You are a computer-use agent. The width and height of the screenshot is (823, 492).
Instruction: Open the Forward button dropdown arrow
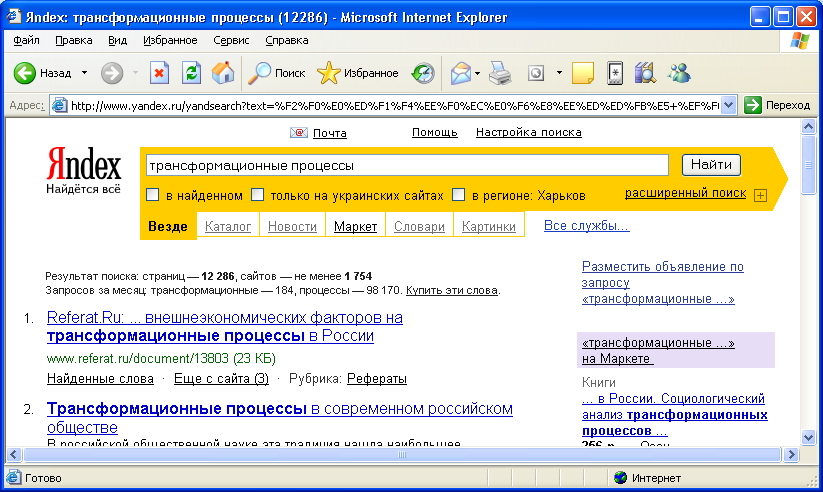coord(135,73)
